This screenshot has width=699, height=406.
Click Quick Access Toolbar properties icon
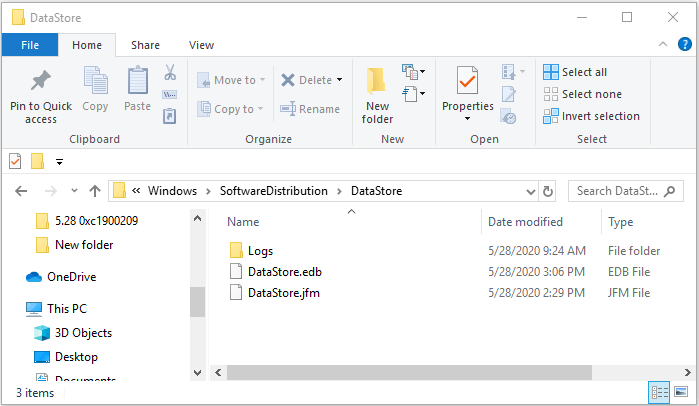15,161
